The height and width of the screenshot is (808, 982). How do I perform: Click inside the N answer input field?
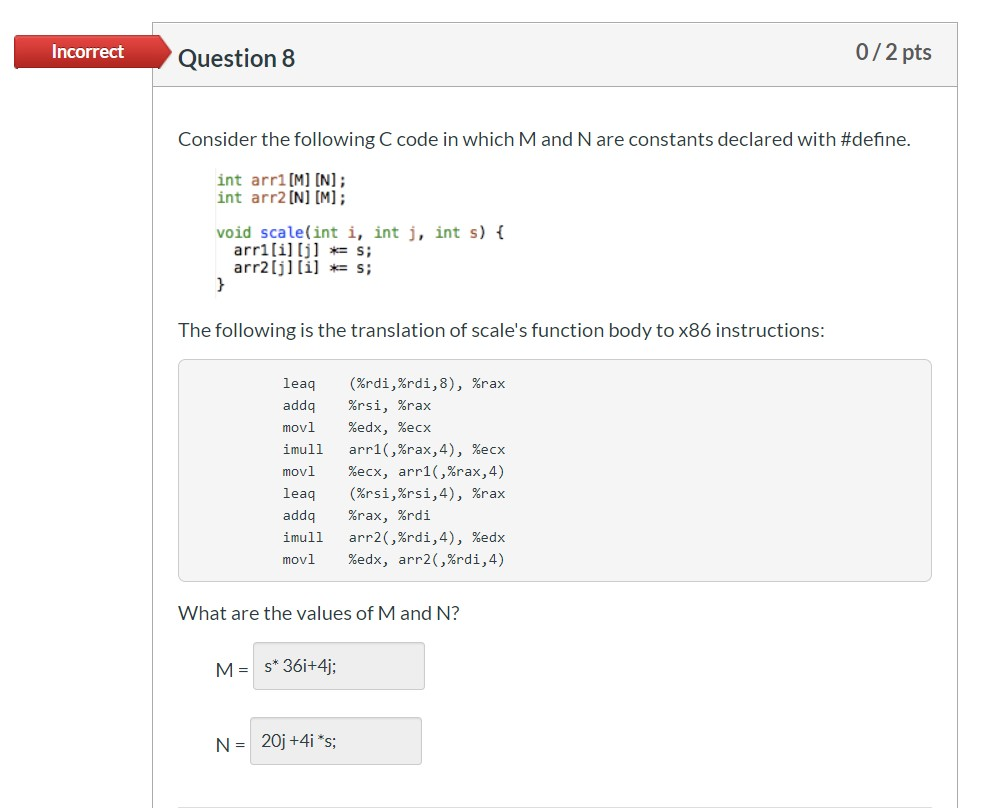point(335,740)
